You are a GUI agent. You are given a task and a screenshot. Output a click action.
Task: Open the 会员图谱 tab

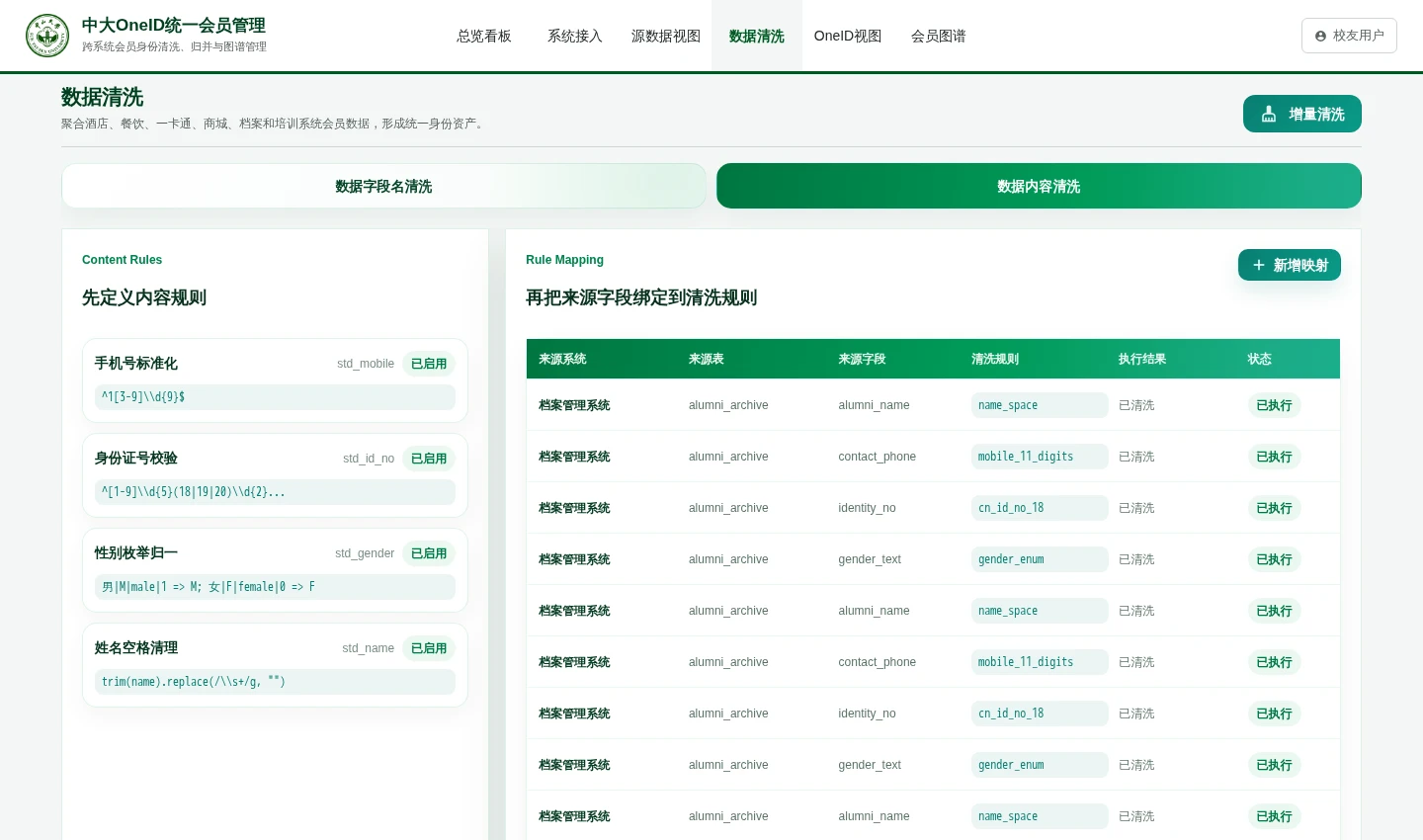[x=939, y=36]
